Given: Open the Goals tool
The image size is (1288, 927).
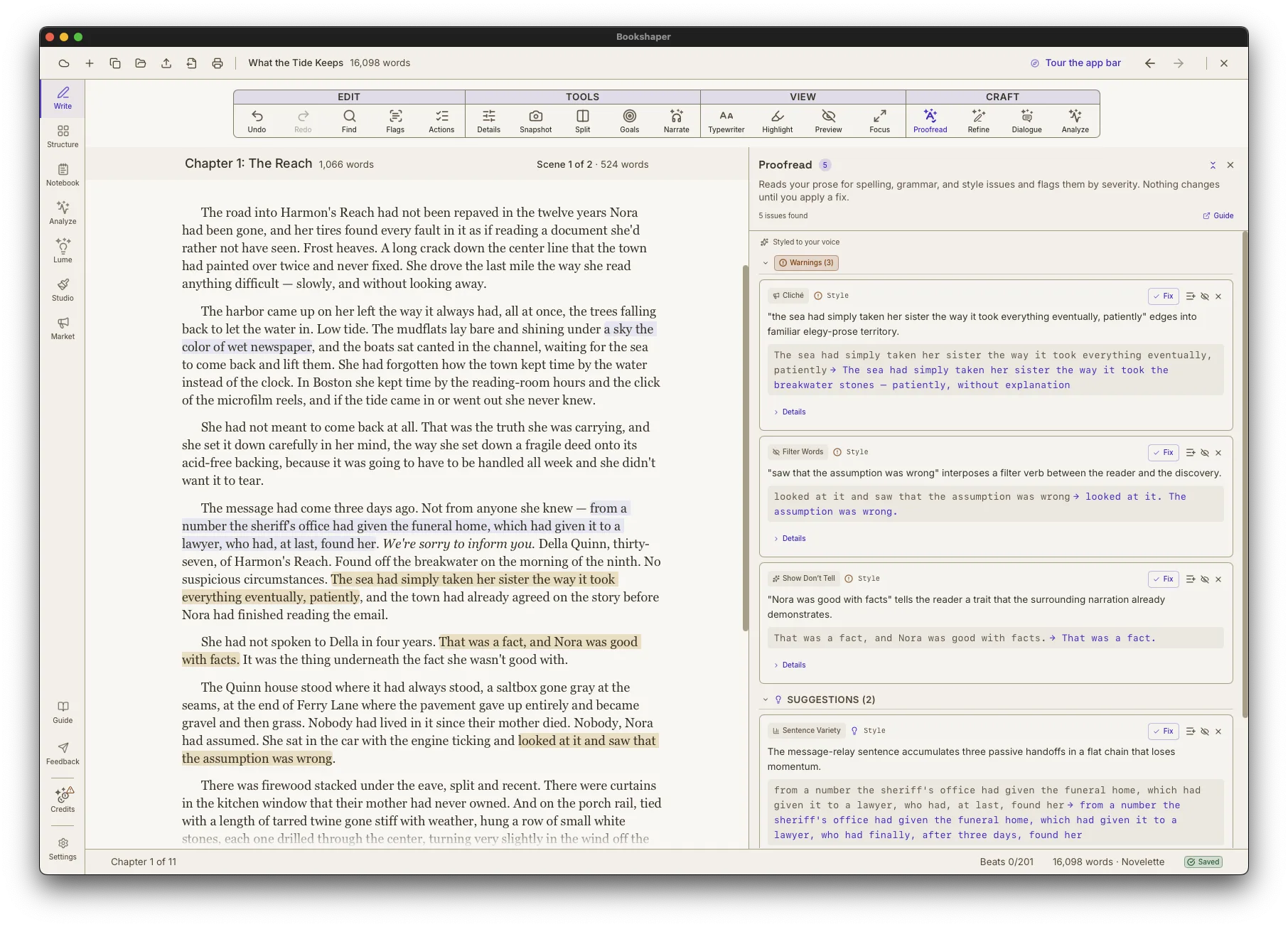Looking at the screenshot, I should pyautogui.click(x=629, y=121).
